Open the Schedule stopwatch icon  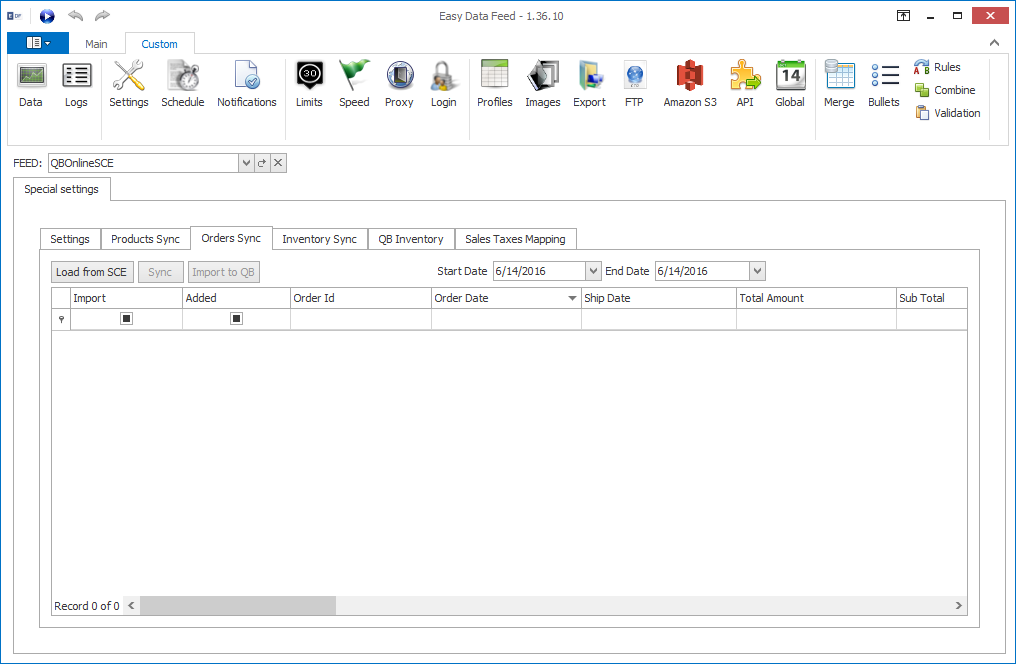(x=183, y=84)
